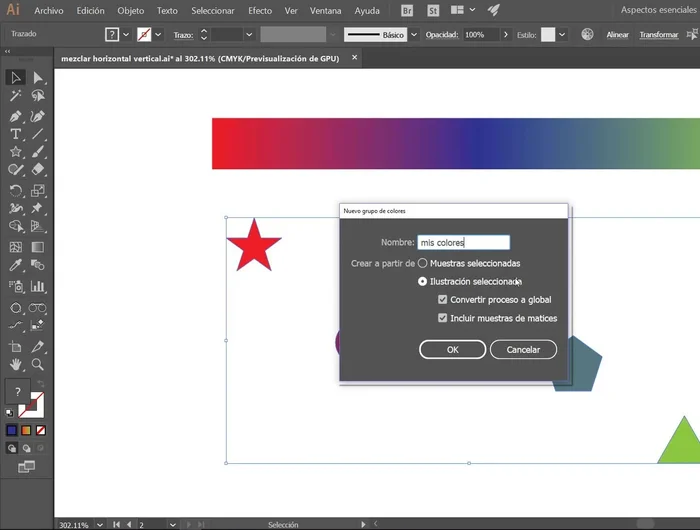This screenshot has width=700, height=530.
Task: Select the Scale tool
Action: 38,191
